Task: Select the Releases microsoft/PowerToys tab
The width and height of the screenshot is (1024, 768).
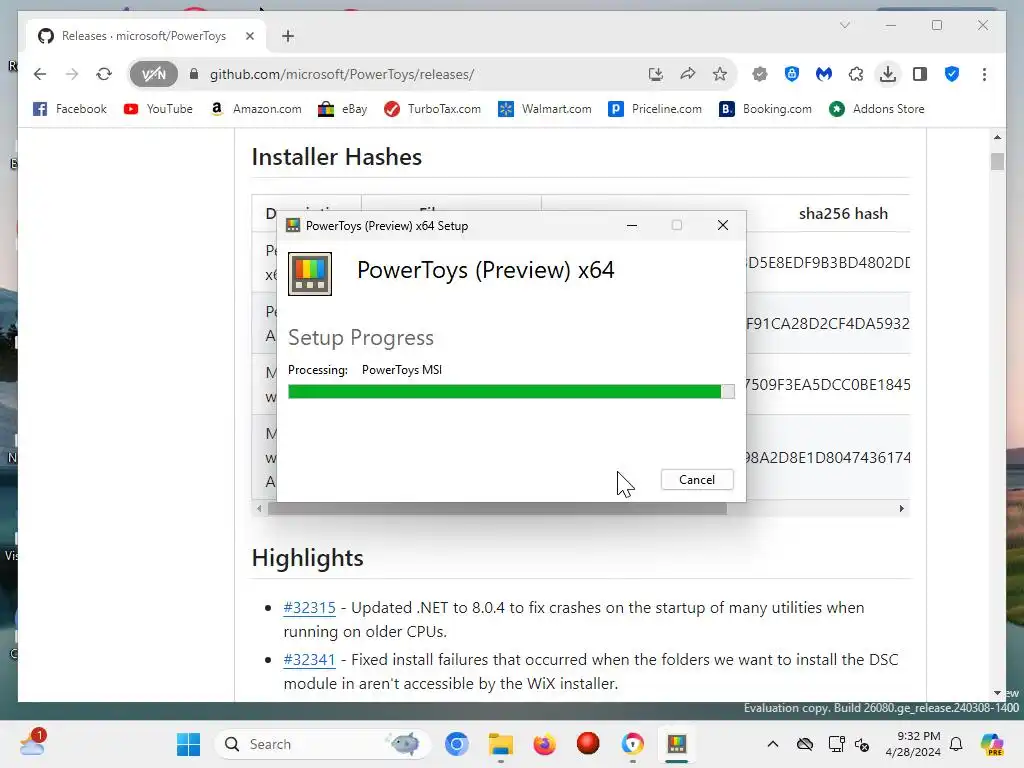Action: 146,36
